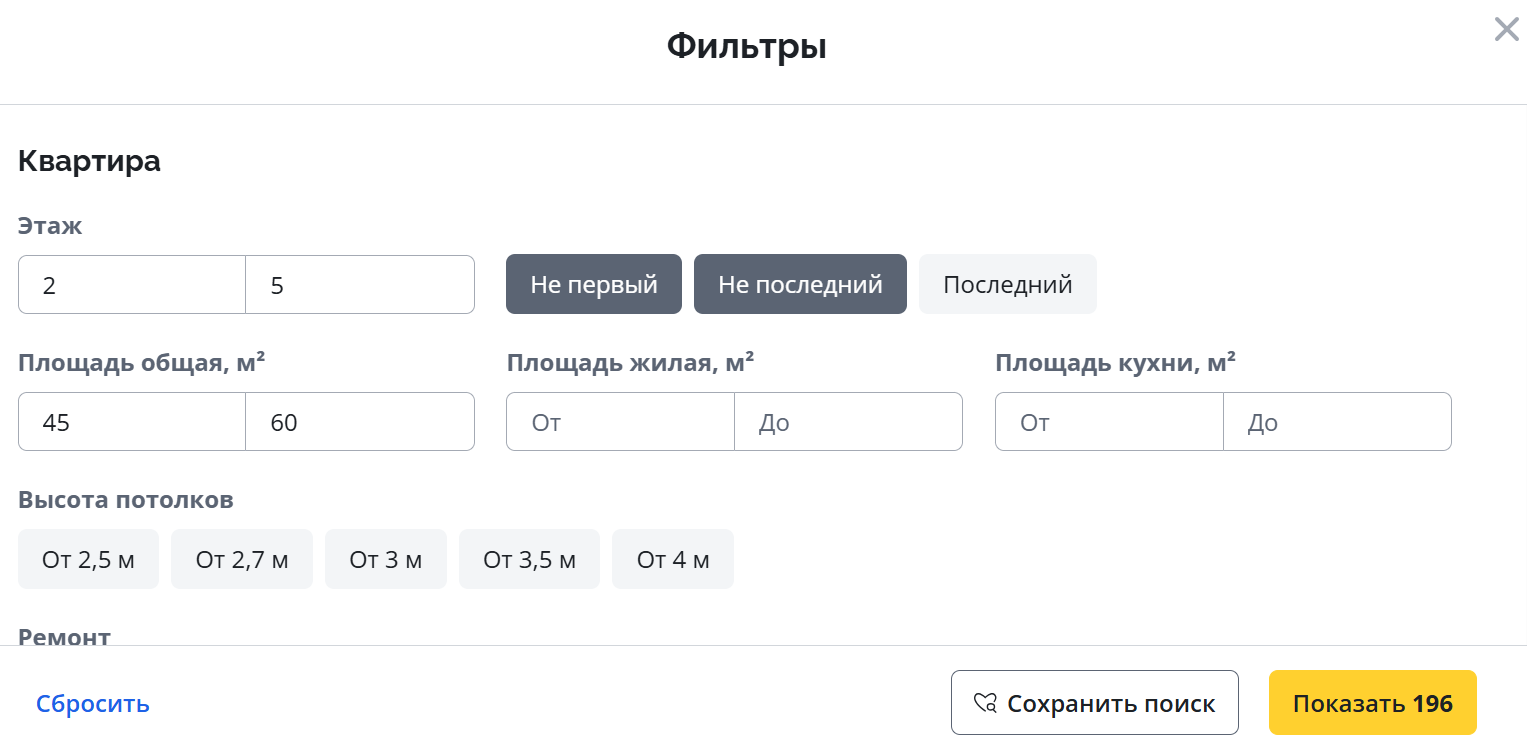Choose ceiling height От 3,5 м
Viewport: 1527px width, 748px height.
pos(529,559)
